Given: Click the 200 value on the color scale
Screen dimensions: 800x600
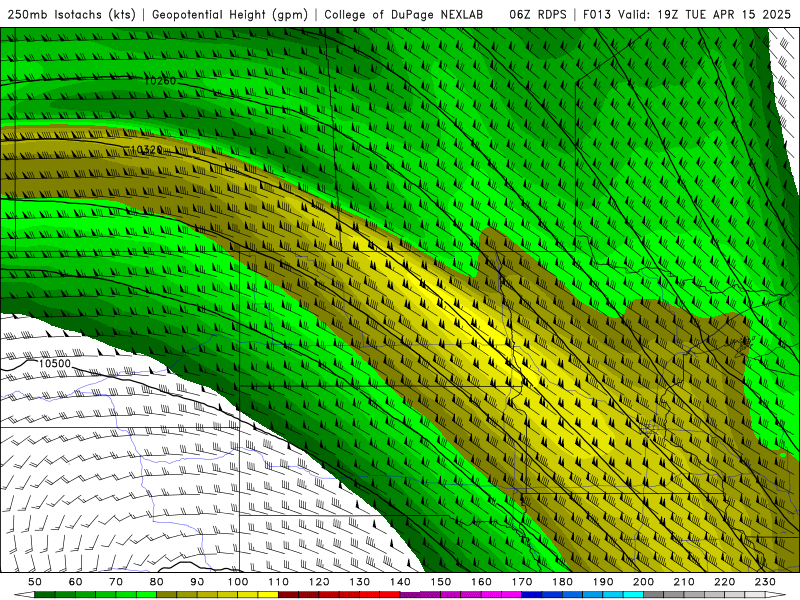Looking at the screenshot, I should click(x=644, y=582).
